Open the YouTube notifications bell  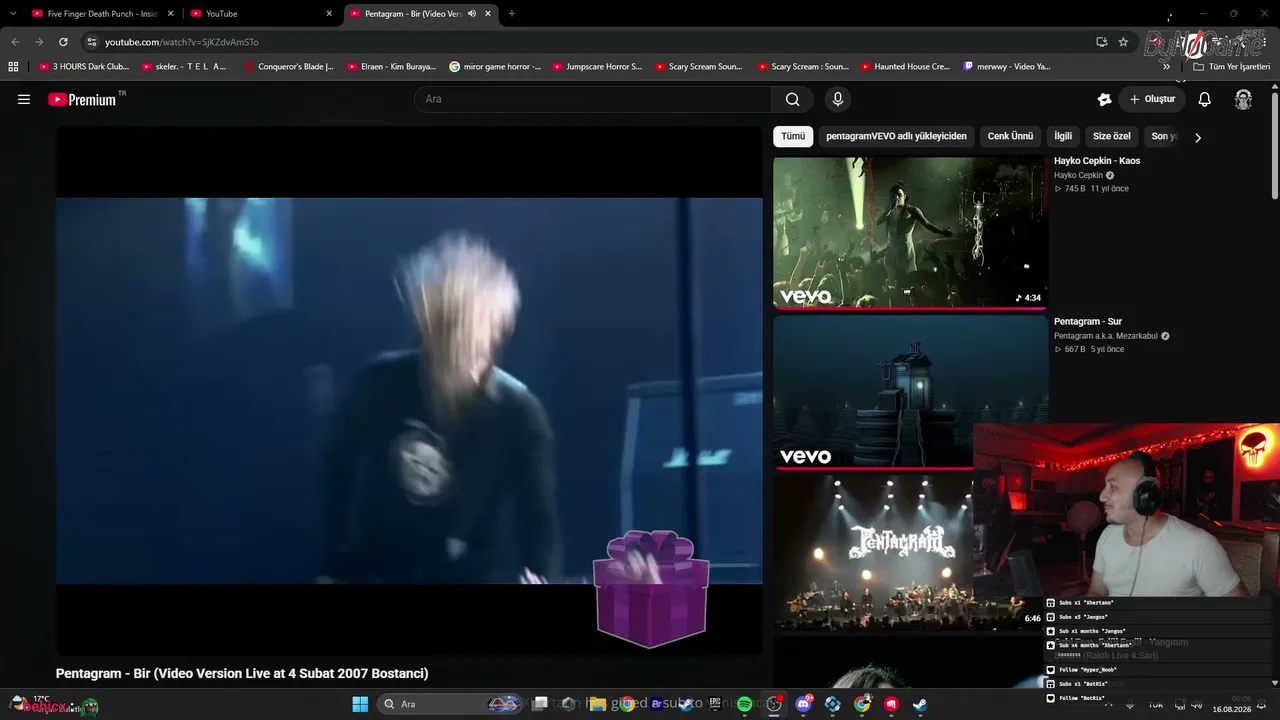pyautogui.click(x=1205, y=99)
